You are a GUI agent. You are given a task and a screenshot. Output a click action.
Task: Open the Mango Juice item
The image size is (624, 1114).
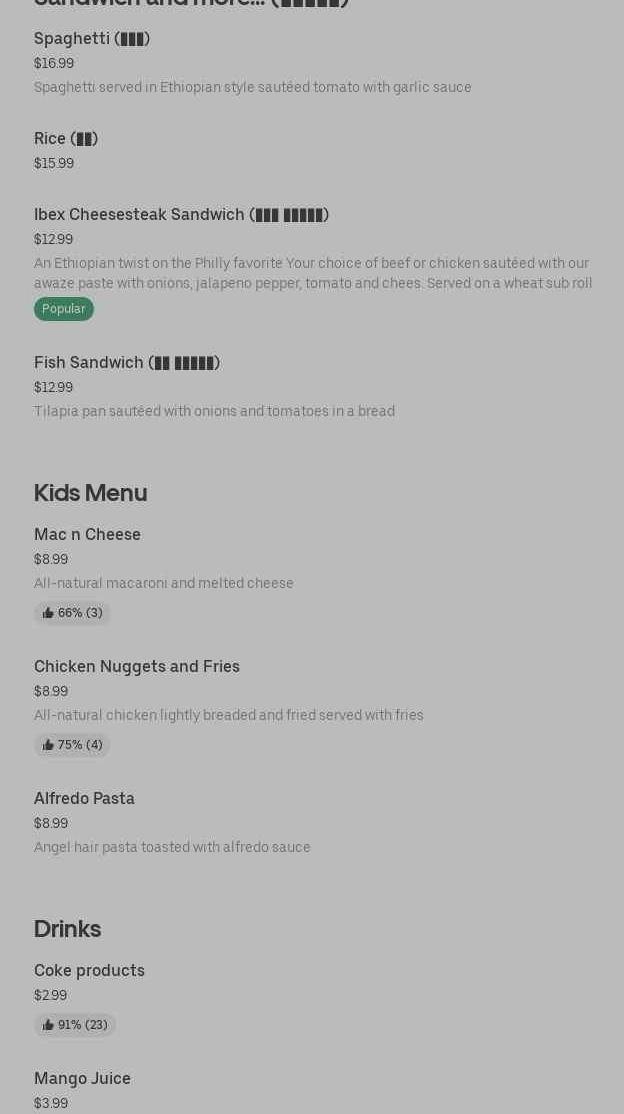[83, 1079]
